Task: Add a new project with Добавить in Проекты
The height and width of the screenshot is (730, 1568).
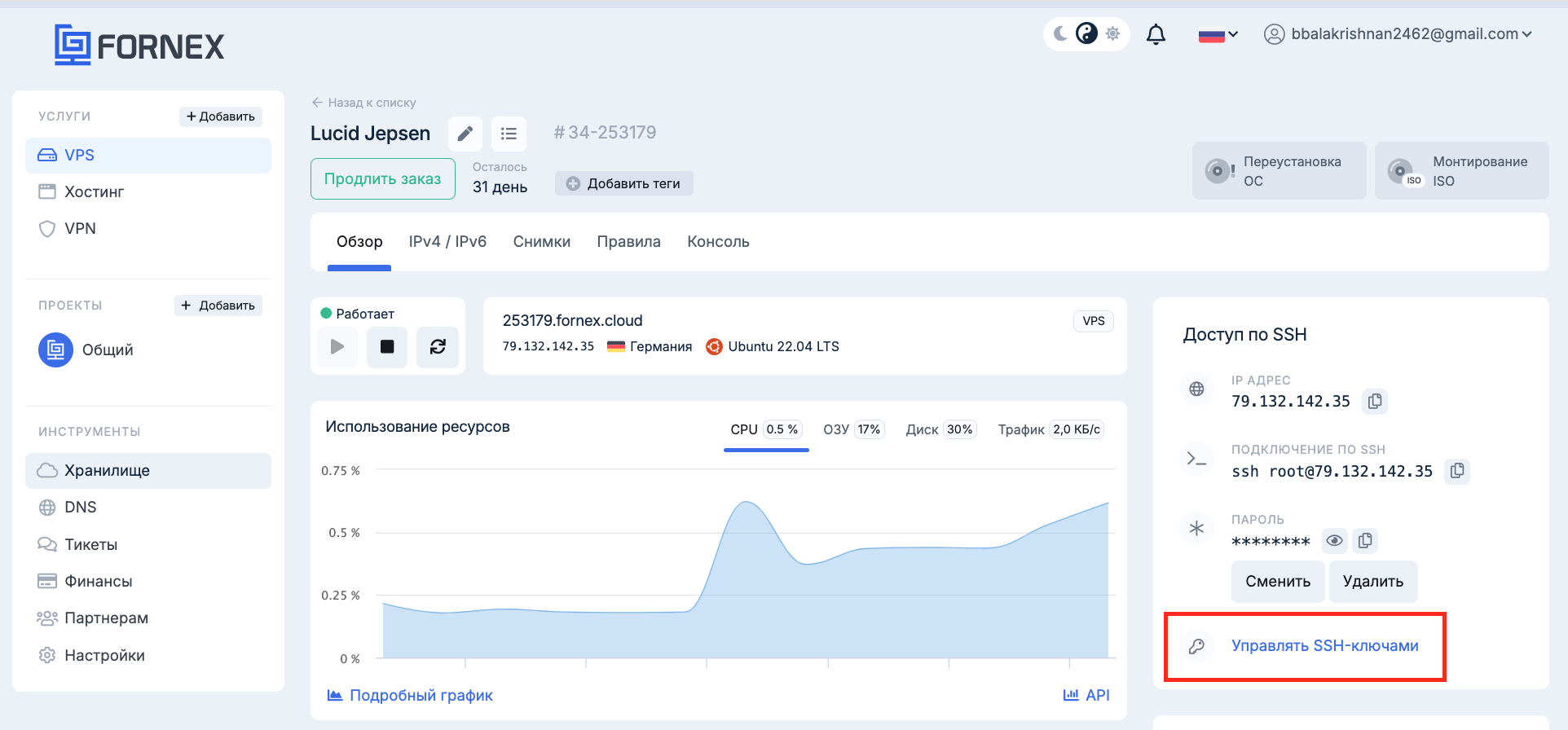Action: [x=218, y=306]
